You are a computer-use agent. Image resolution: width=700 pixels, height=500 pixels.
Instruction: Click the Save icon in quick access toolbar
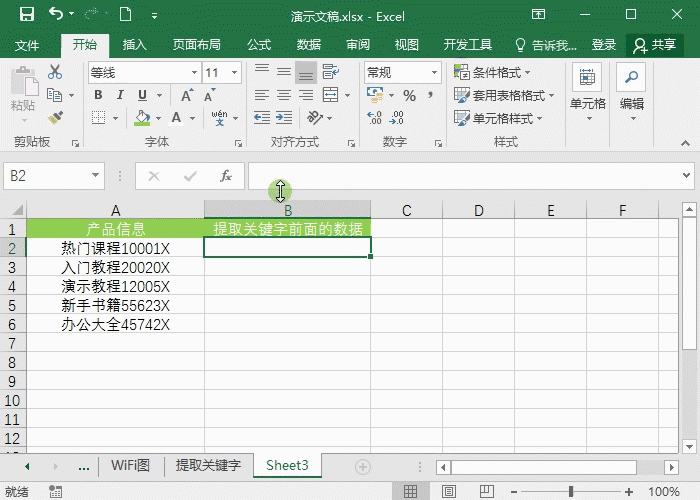coord(27,15)
